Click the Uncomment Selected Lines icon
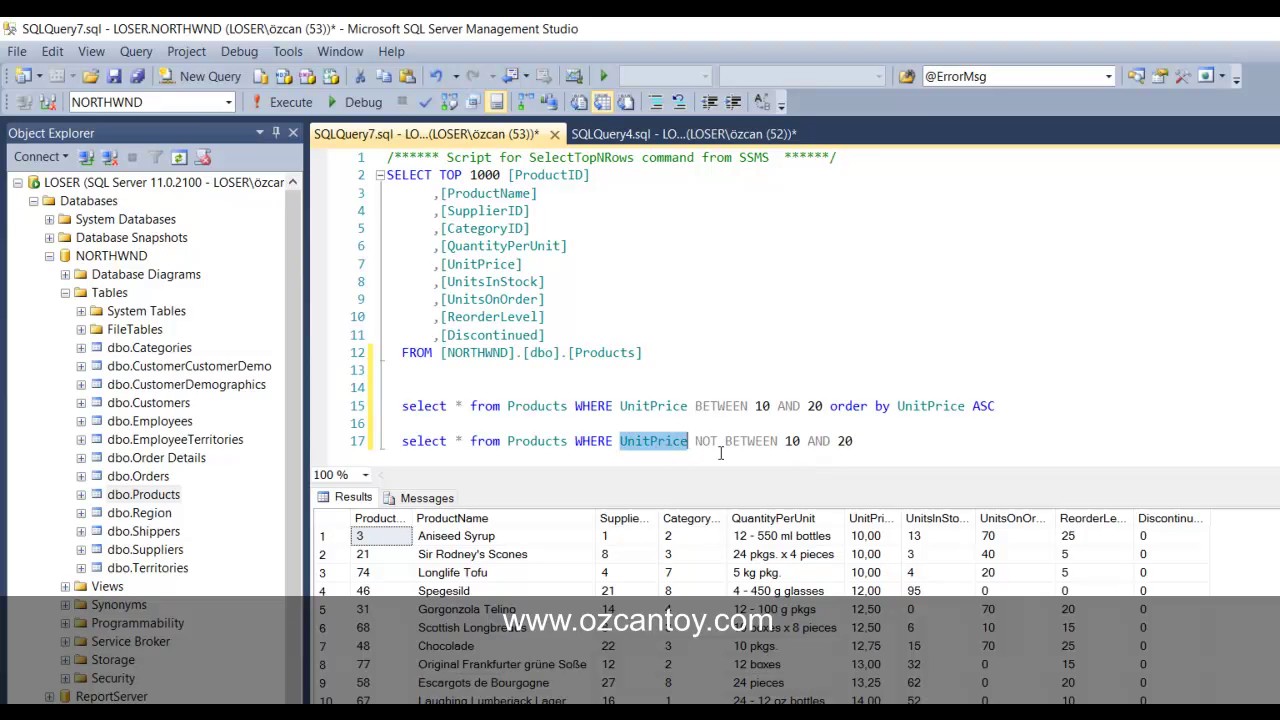Image resolution: width=1280 pixels, height=720 pixels. pos(679,102)
